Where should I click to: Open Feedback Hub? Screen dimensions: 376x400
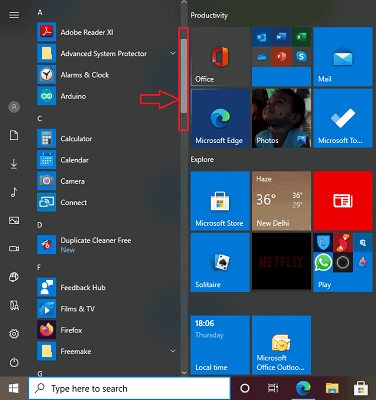pyautogui.click(x=107, y=287)
